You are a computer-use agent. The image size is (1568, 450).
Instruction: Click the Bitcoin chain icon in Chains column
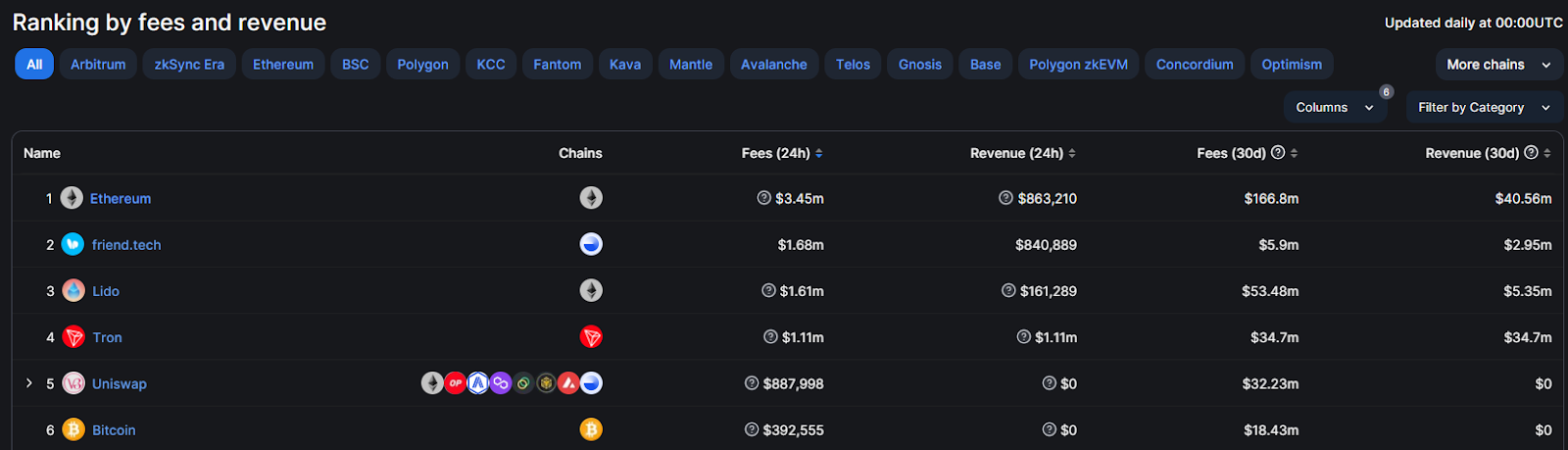[591, 429]
